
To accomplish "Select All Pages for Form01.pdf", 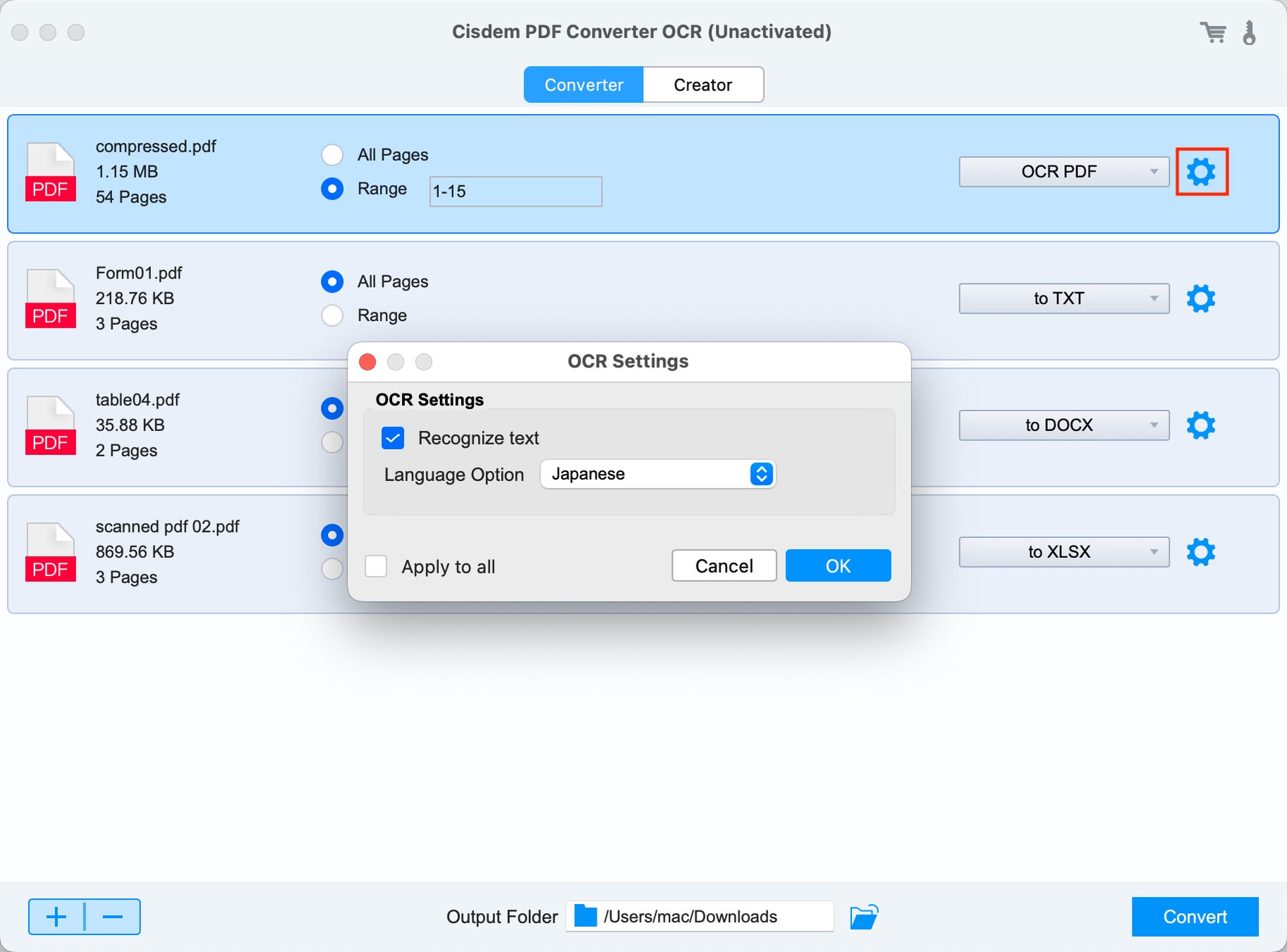I will [x=332, y=281].
